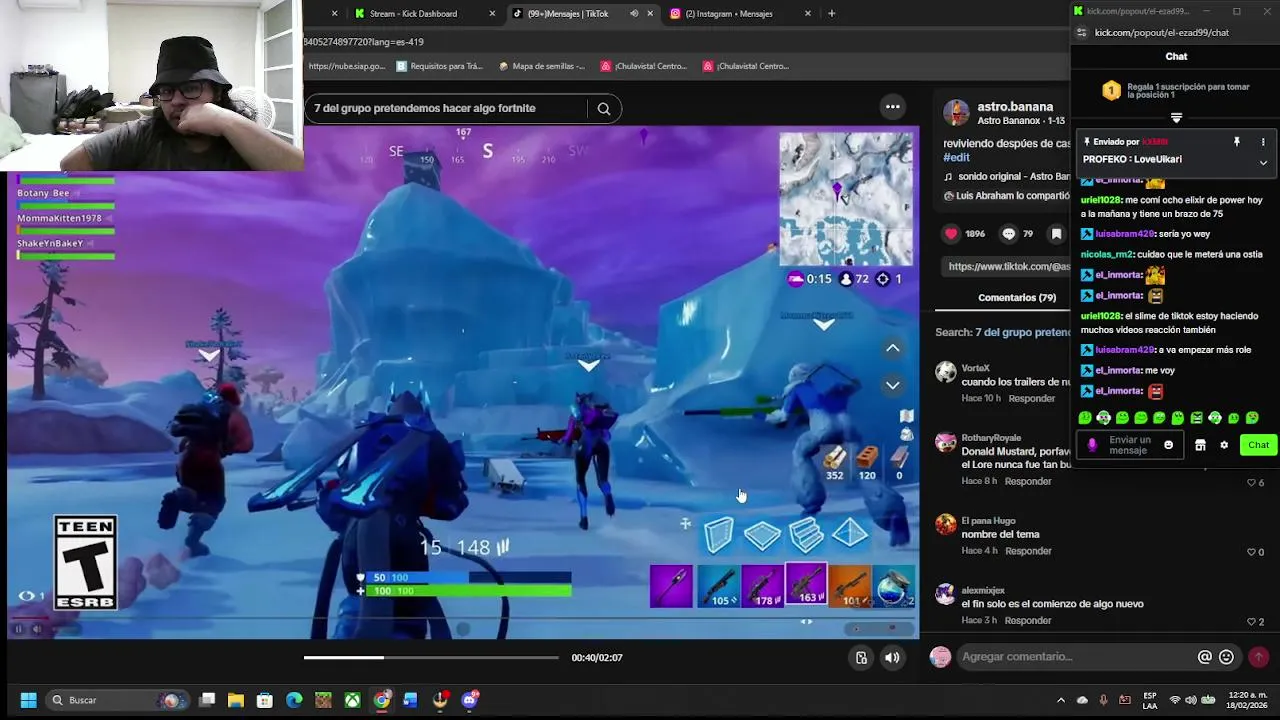Open the emoji picker in the TikTok comment box
The image size is (1280, 720).
tap(1227, 657)
